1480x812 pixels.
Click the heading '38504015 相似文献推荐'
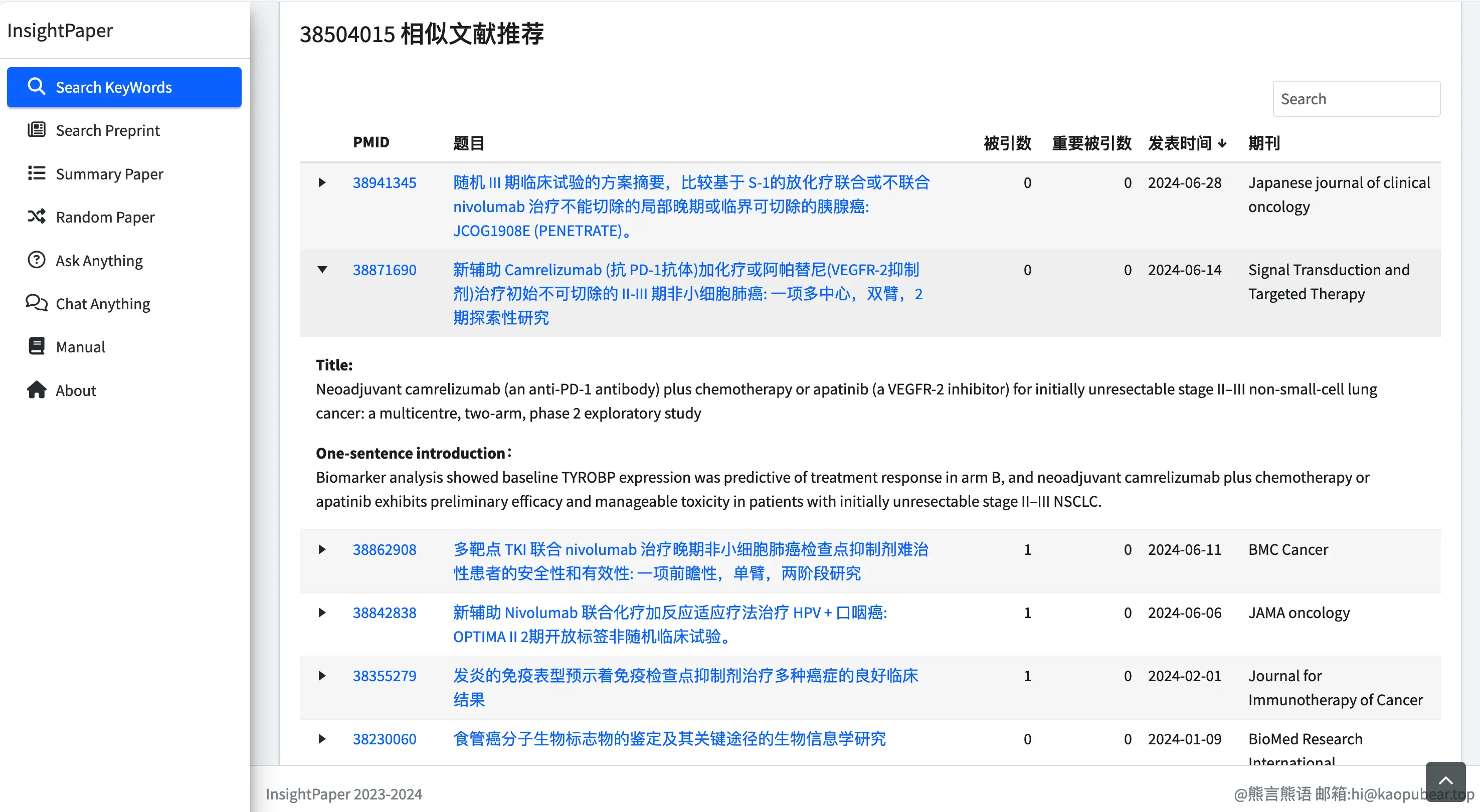(x=422, y=33)
